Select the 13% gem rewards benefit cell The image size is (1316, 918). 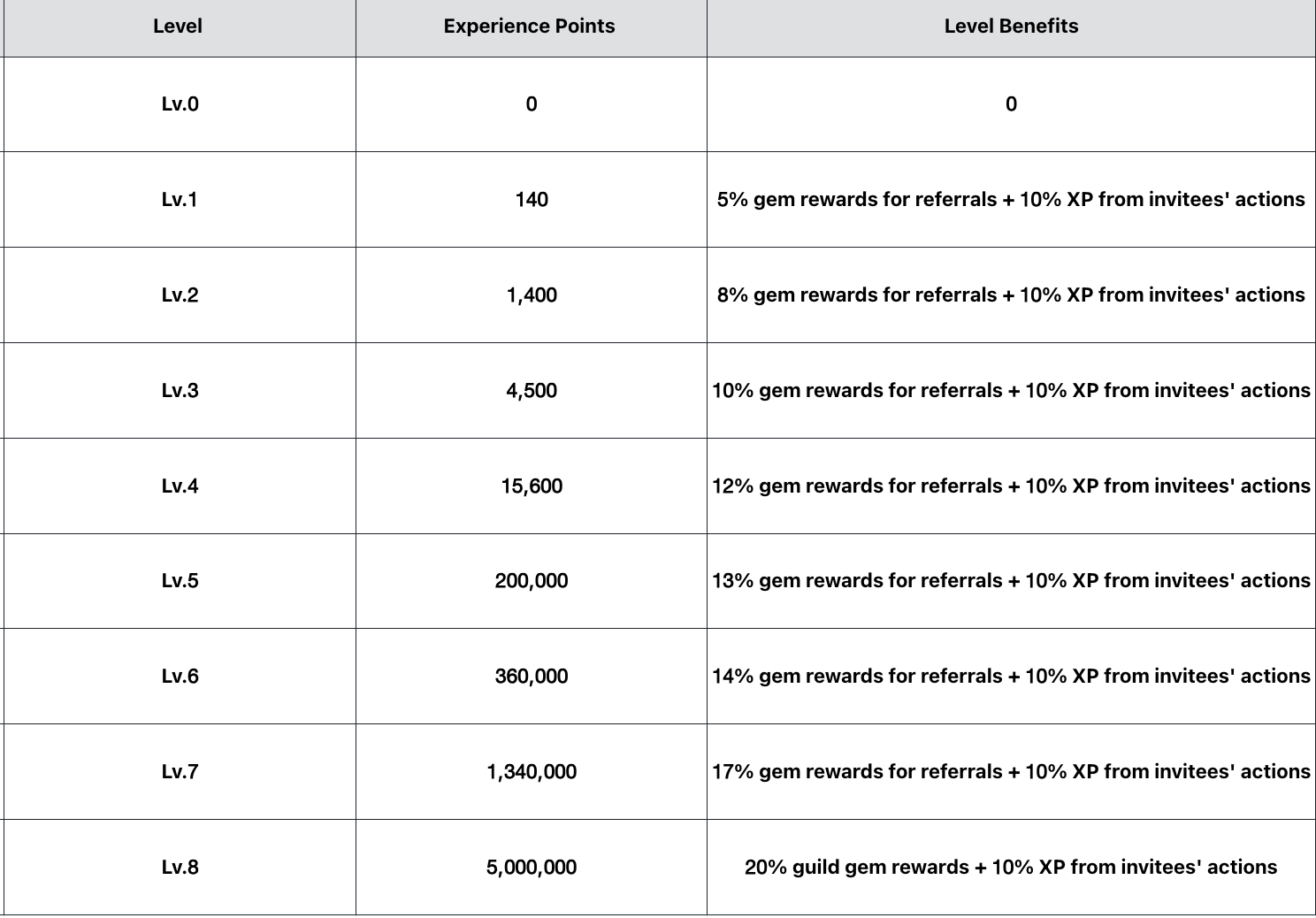[1011, 581]
